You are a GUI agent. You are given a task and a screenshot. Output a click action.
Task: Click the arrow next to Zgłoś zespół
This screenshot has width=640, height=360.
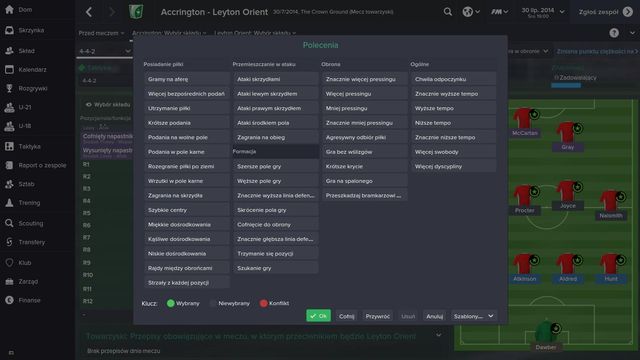[x=628, y=12]
